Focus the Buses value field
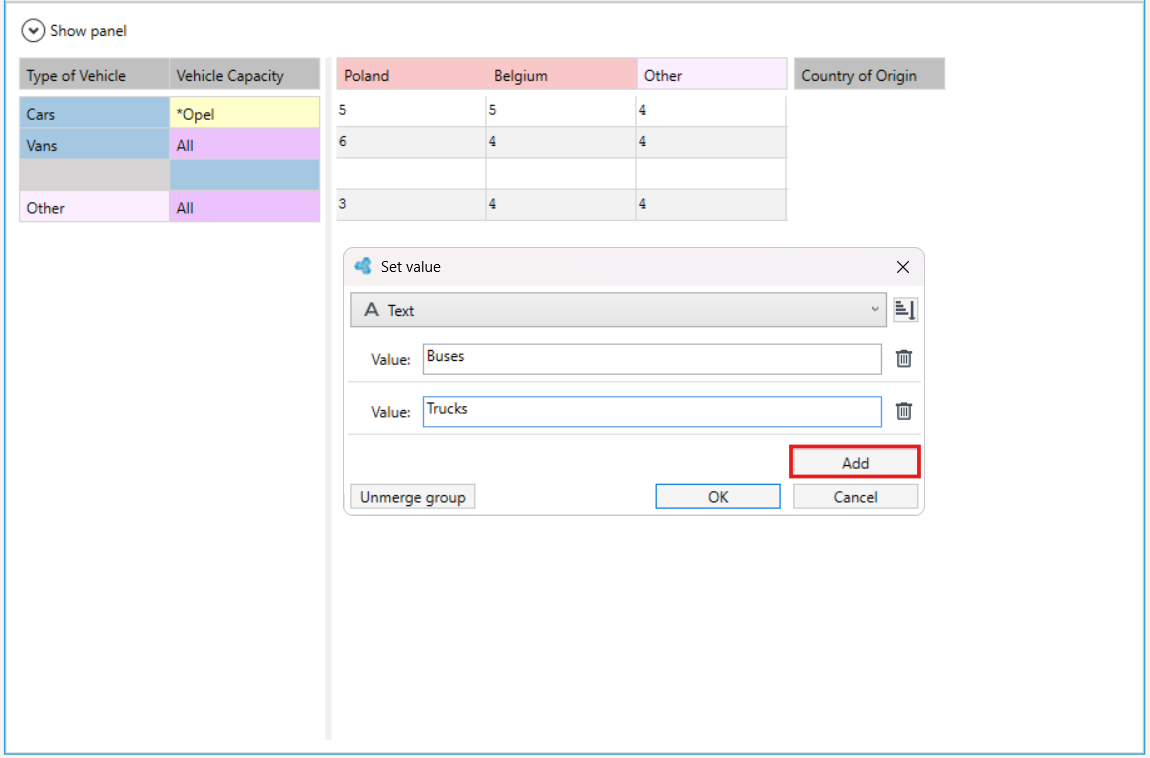Image resolution: width=1150 pixels, height=758 pixels. tap(652, 359)
